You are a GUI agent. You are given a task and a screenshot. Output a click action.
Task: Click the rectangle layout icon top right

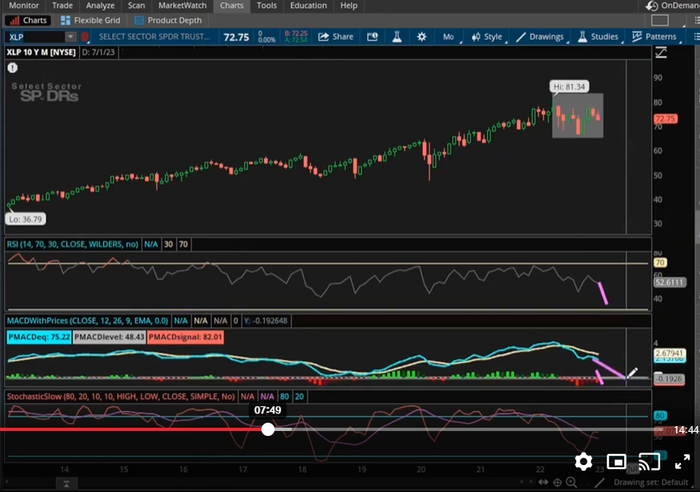660,21
